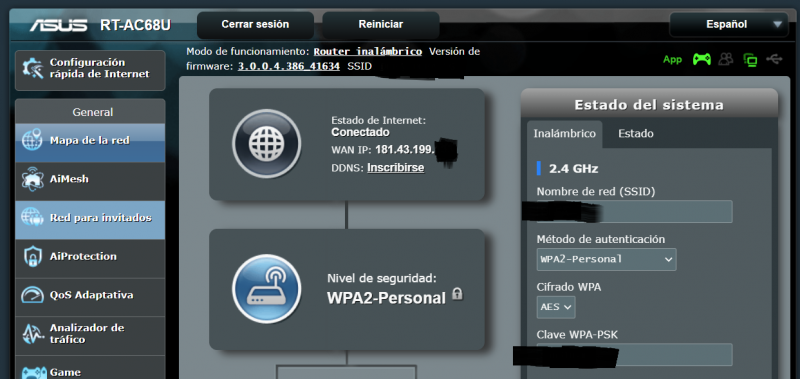Open the App status link
The image size is (800, 379).
tap(672, 60)
